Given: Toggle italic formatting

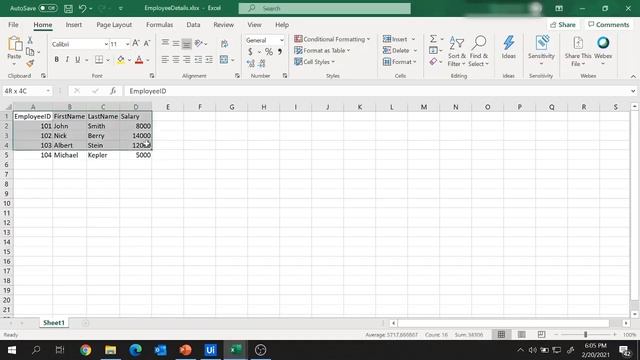Looking at the screenshot, I should coord(67,60).
